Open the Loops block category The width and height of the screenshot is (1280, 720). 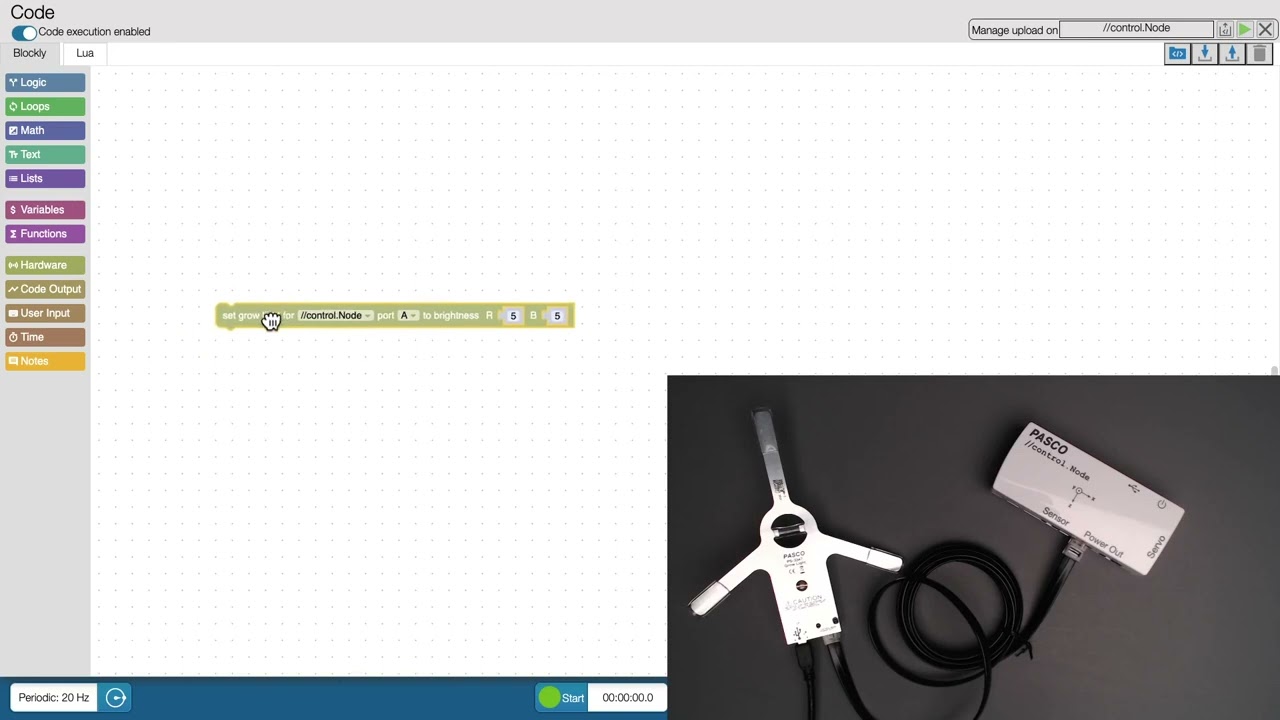point(45,107)
